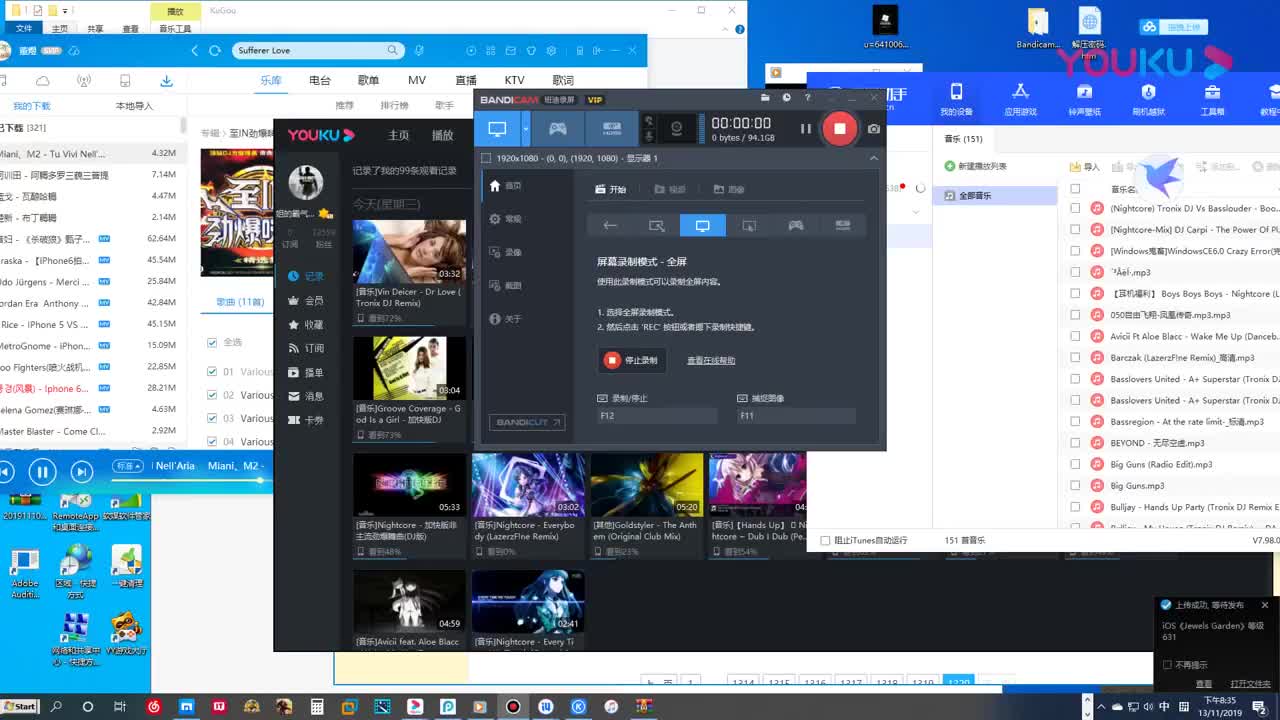The image size is (1280, 720).
Task: Open the 查看在线帮助 online help link
Action: (x=711, y=361)
